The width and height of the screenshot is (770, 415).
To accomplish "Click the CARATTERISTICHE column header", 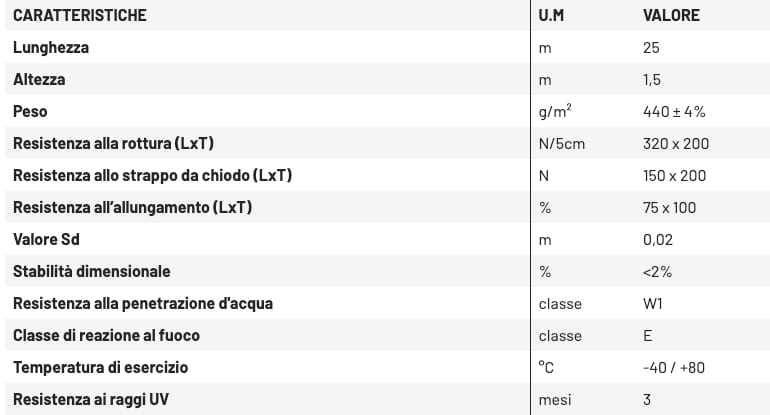I will click(79, 16).
